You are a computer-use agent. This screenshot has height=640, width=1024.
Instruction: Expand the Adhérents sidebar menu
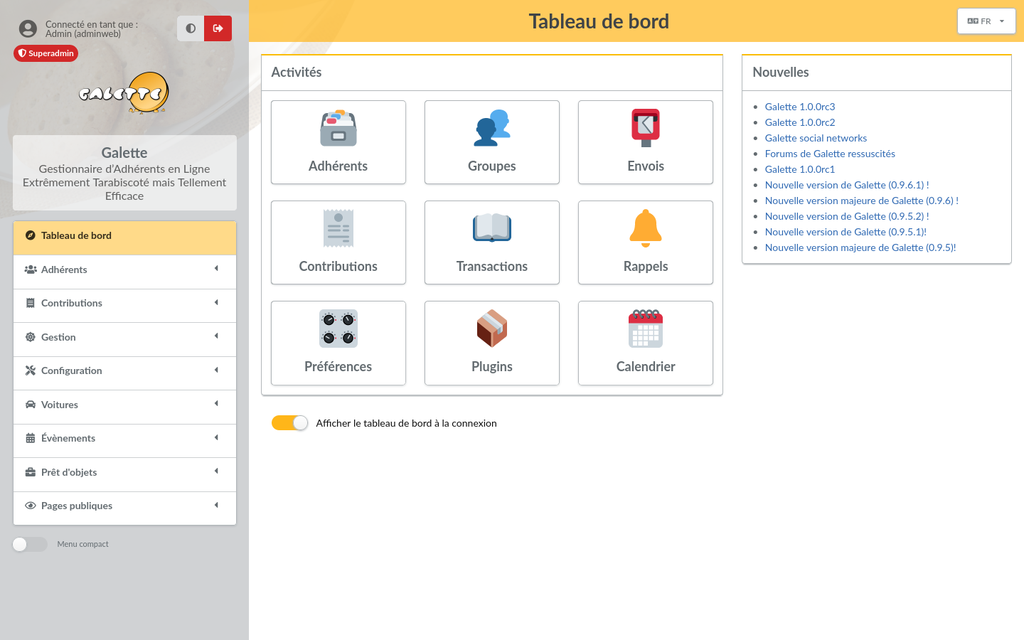125,270
